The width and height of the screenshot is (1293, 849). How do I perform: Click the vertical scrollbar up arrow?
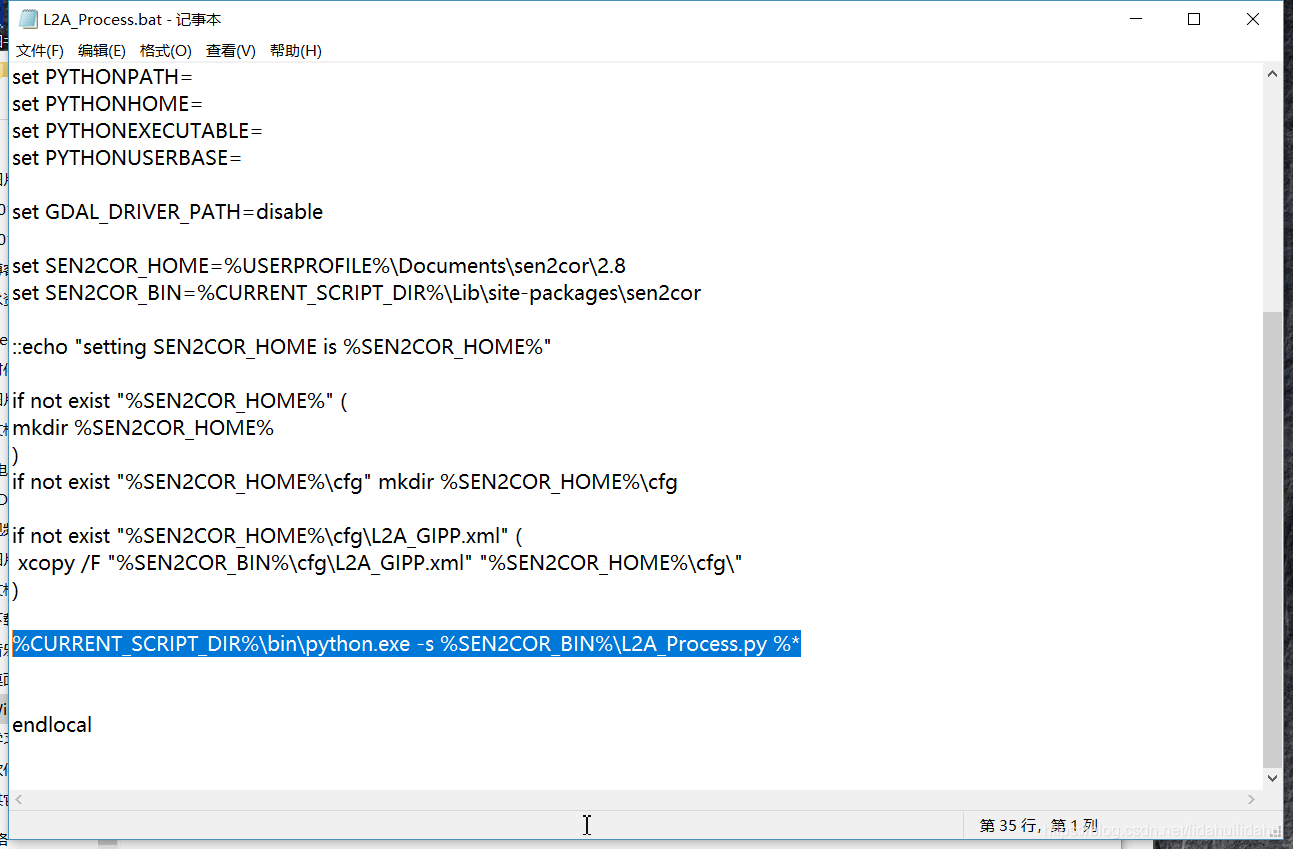coord(1272,74)
